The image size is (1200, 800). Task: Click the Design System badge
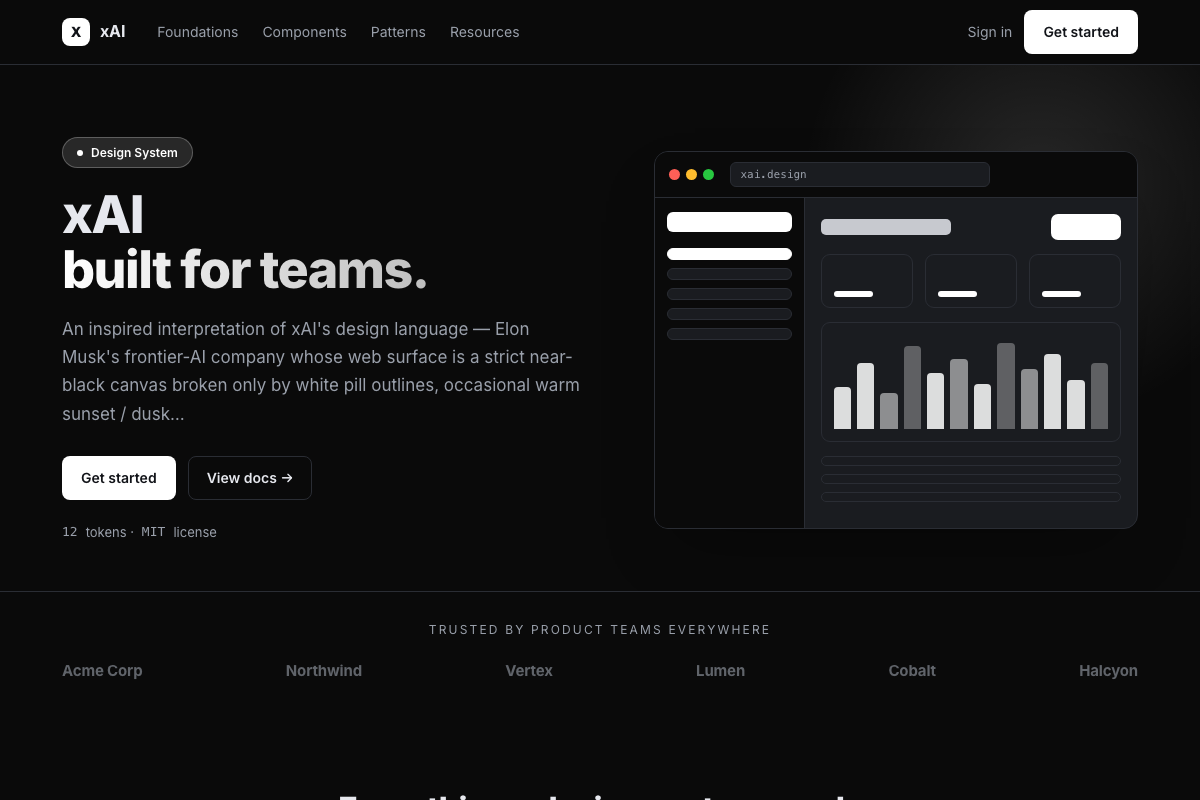(x=127, y=152)
